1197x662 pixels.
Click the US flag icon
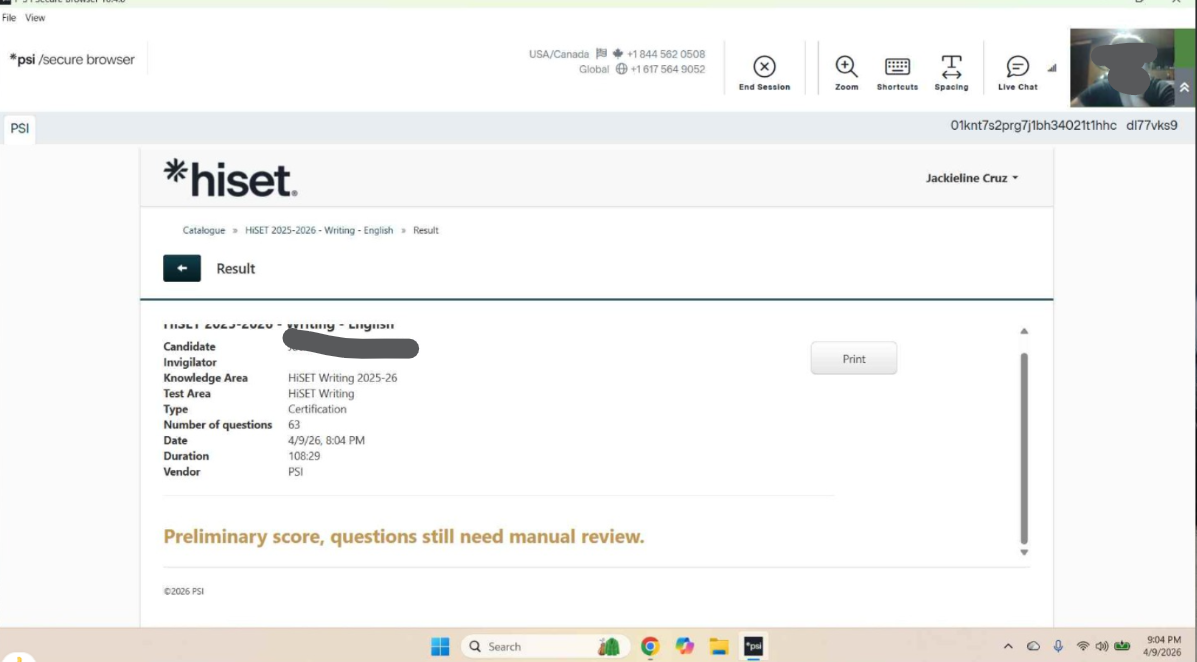click(x=602, y=53)
